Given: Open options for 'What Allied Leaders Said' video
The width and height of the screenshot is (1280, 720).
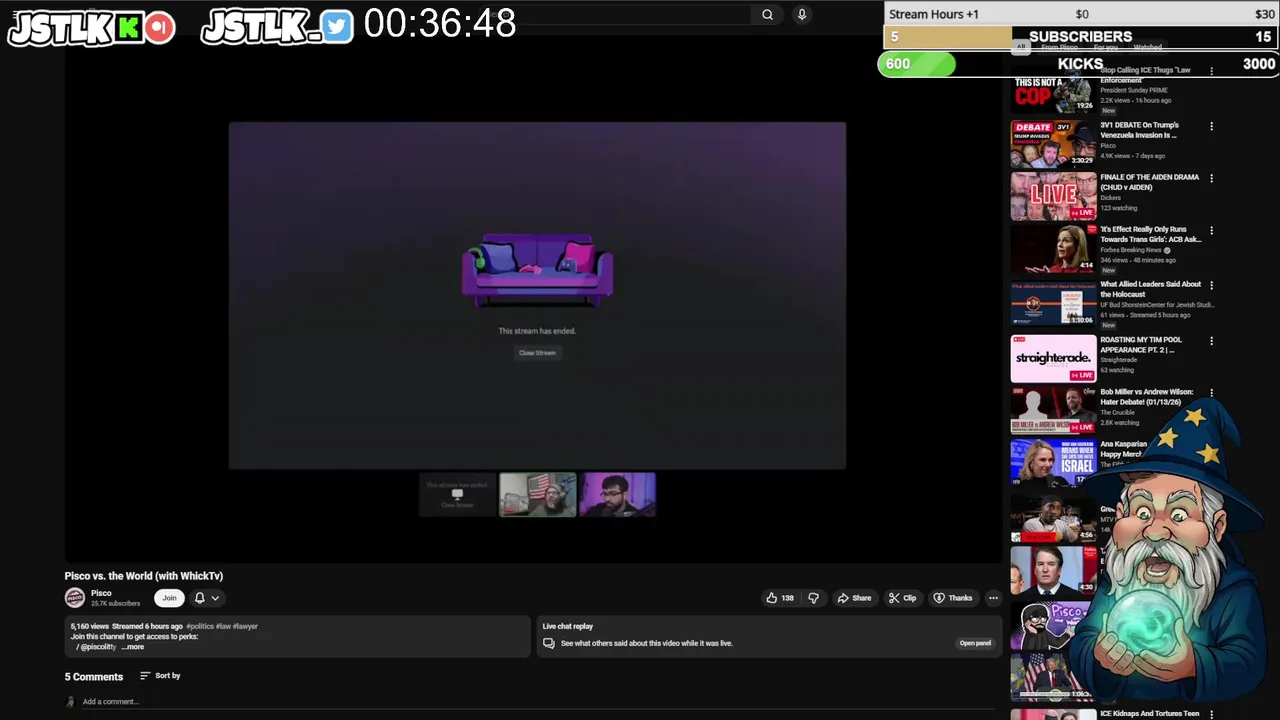Looking at the screenshot, I should [1211, 285].
